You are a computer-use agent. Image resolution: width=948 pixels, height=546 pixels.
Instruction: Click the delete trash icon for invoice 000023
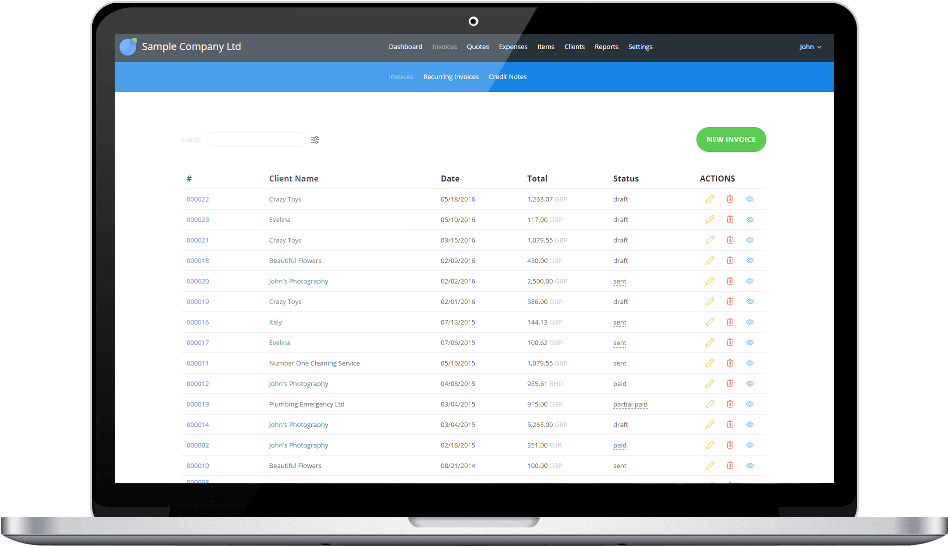click(730, 220)
